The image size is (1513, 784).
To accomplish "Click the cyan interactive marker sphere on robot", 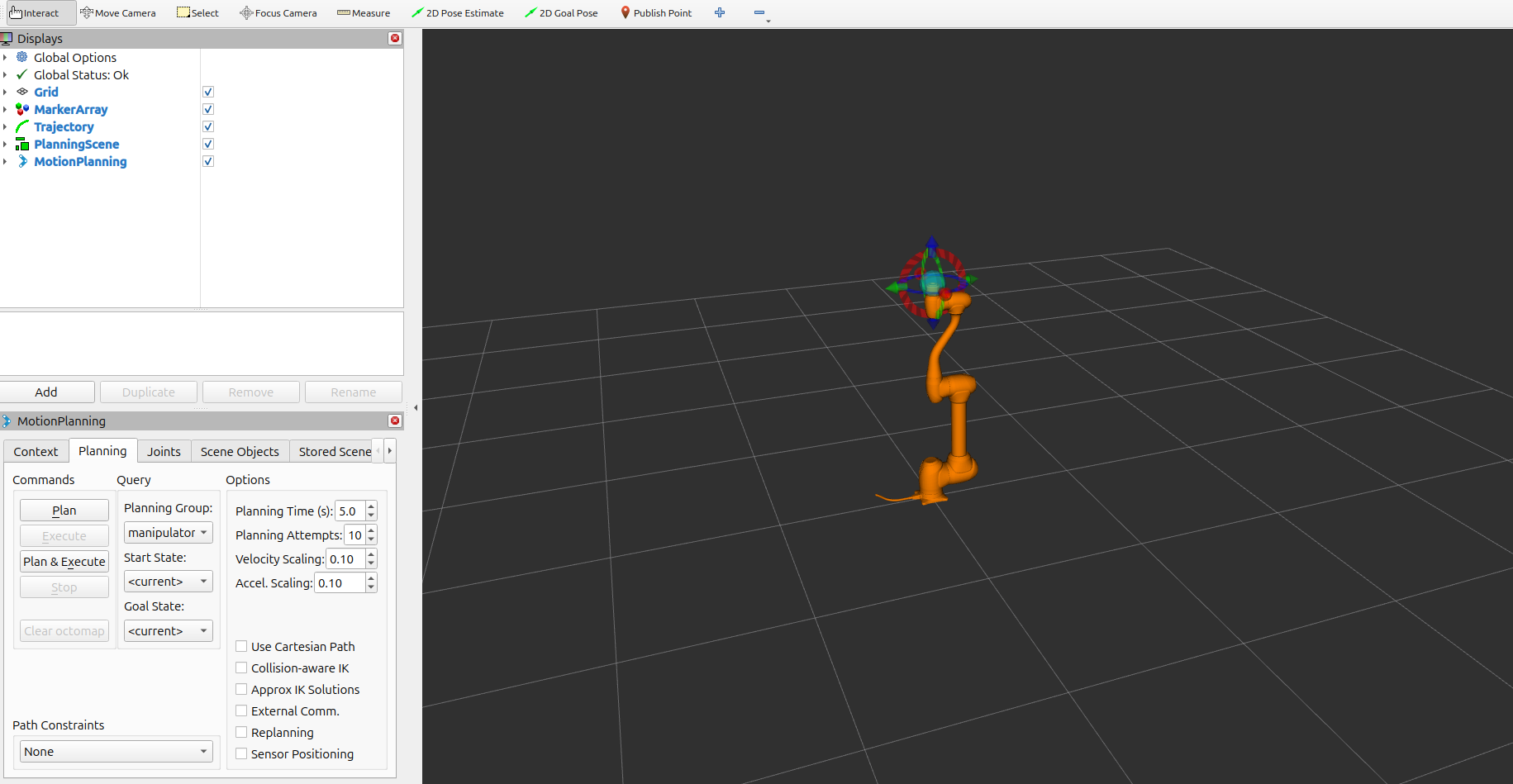I will pyautogui.click(x=932, y=283).
